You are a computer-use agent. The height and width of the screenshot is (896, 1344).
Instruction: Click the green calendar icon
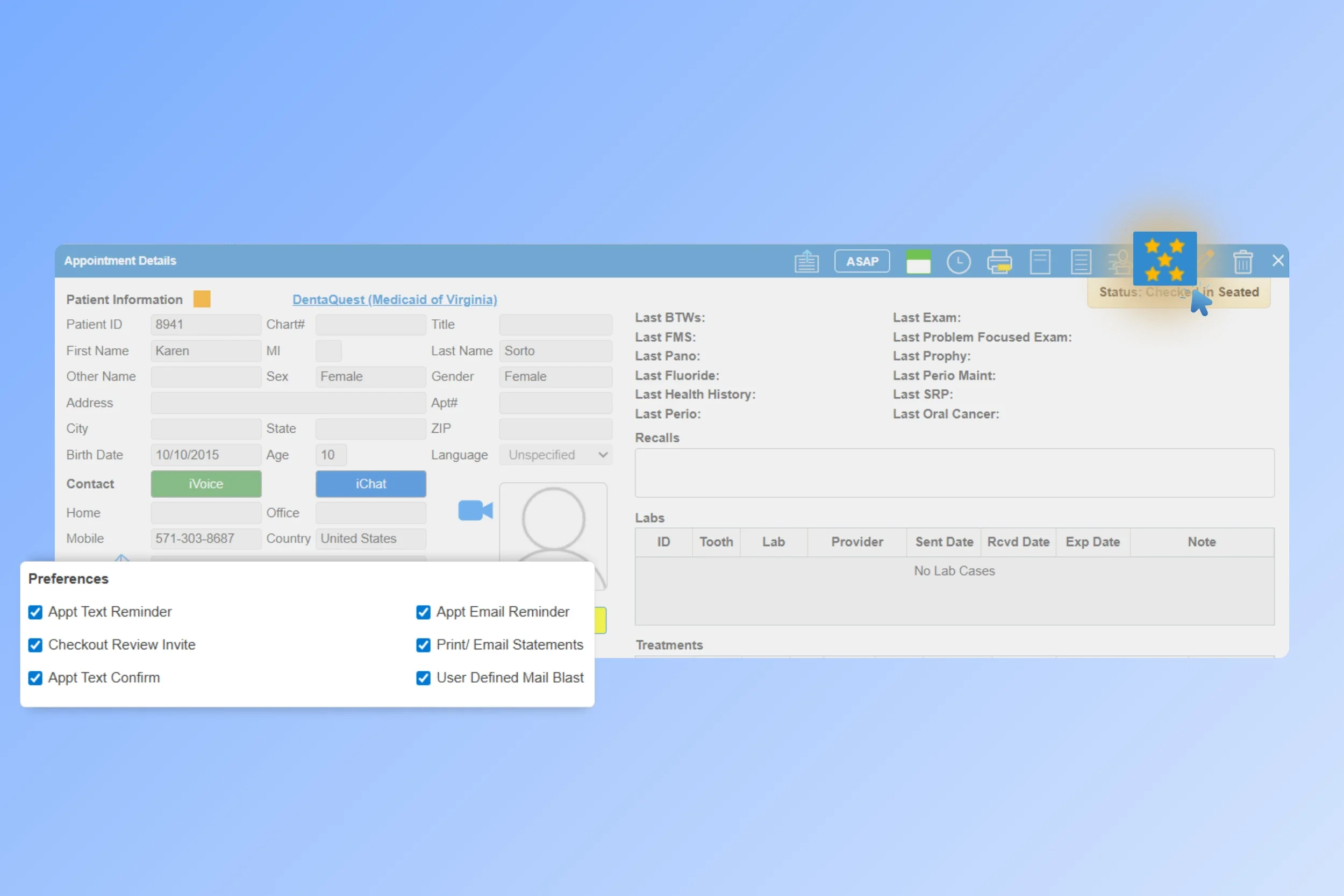pyautogui.click(x=918, y=262)
